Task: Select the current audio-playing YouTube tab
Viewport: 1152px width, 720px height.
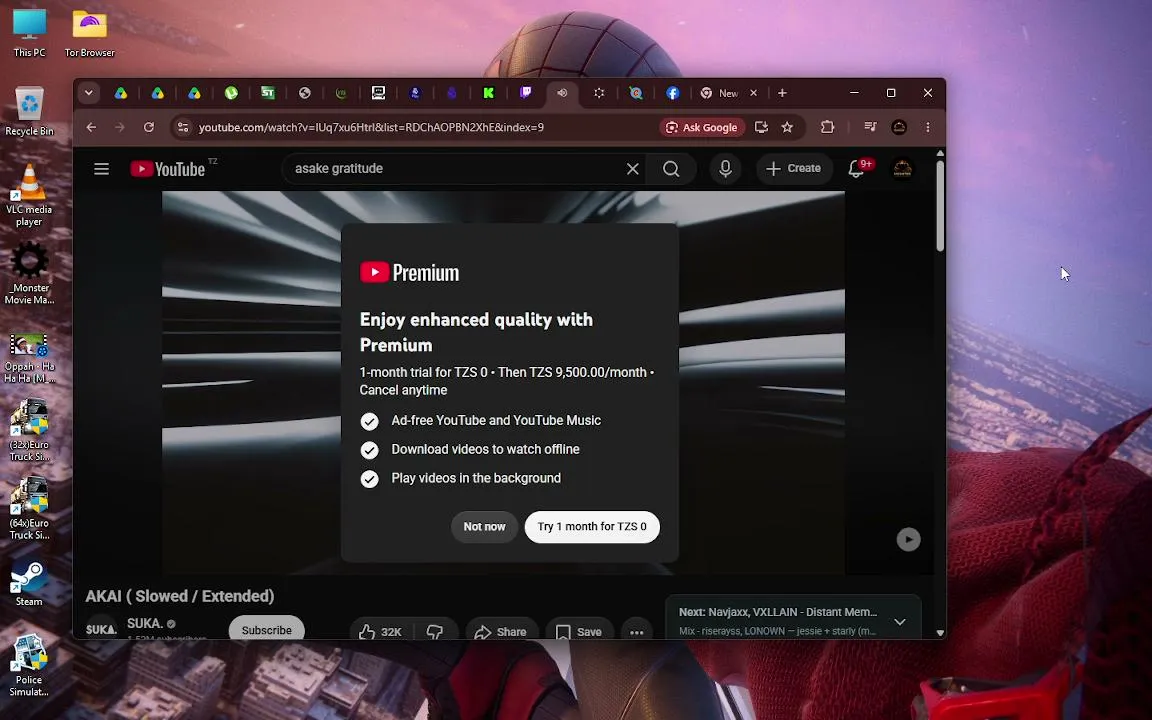Action: [562, 93]
